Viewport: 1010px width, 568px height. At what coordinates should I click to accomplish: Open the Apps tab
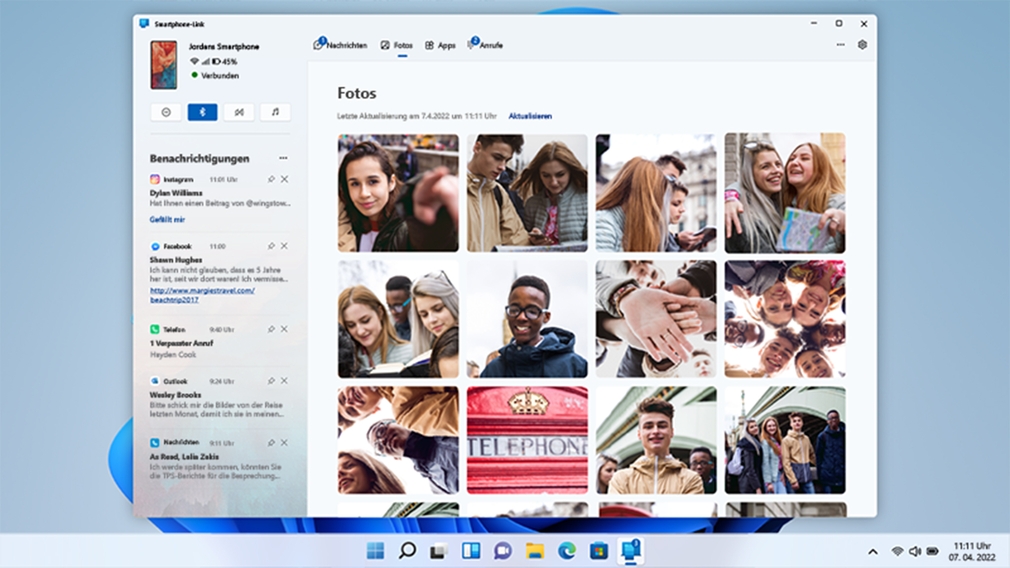[x=440, y=45]
